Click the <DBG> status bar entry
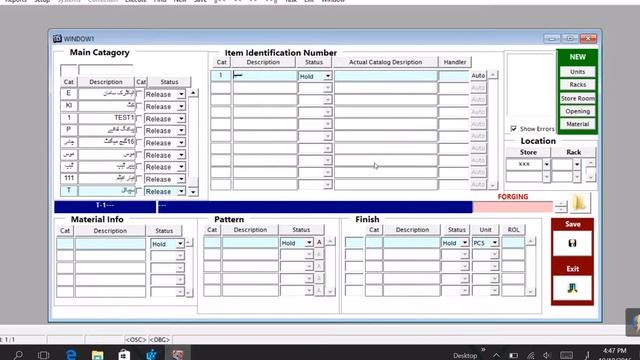 coord(160,340)
